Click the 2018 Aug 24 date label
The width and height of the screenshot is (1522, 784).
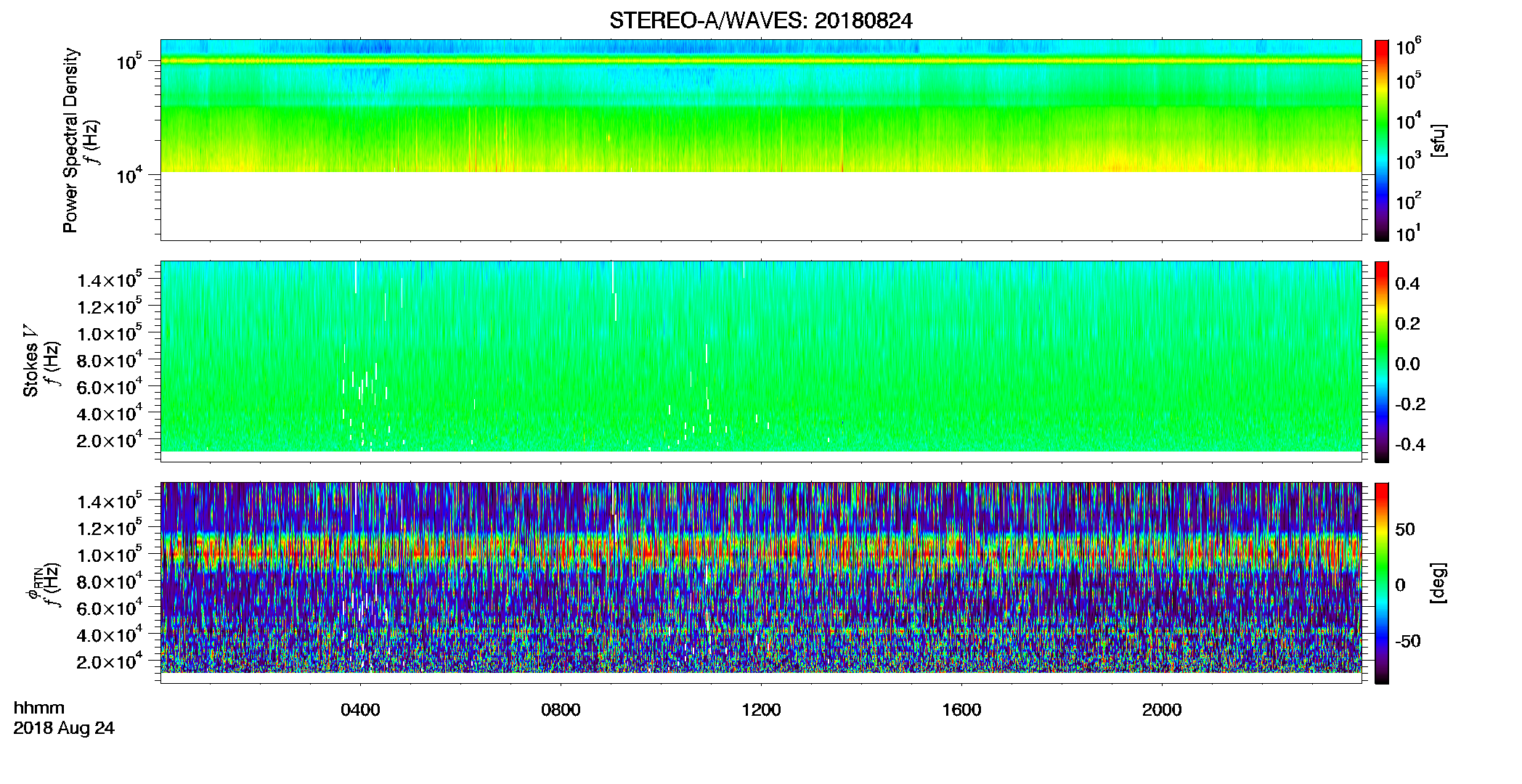64,728
